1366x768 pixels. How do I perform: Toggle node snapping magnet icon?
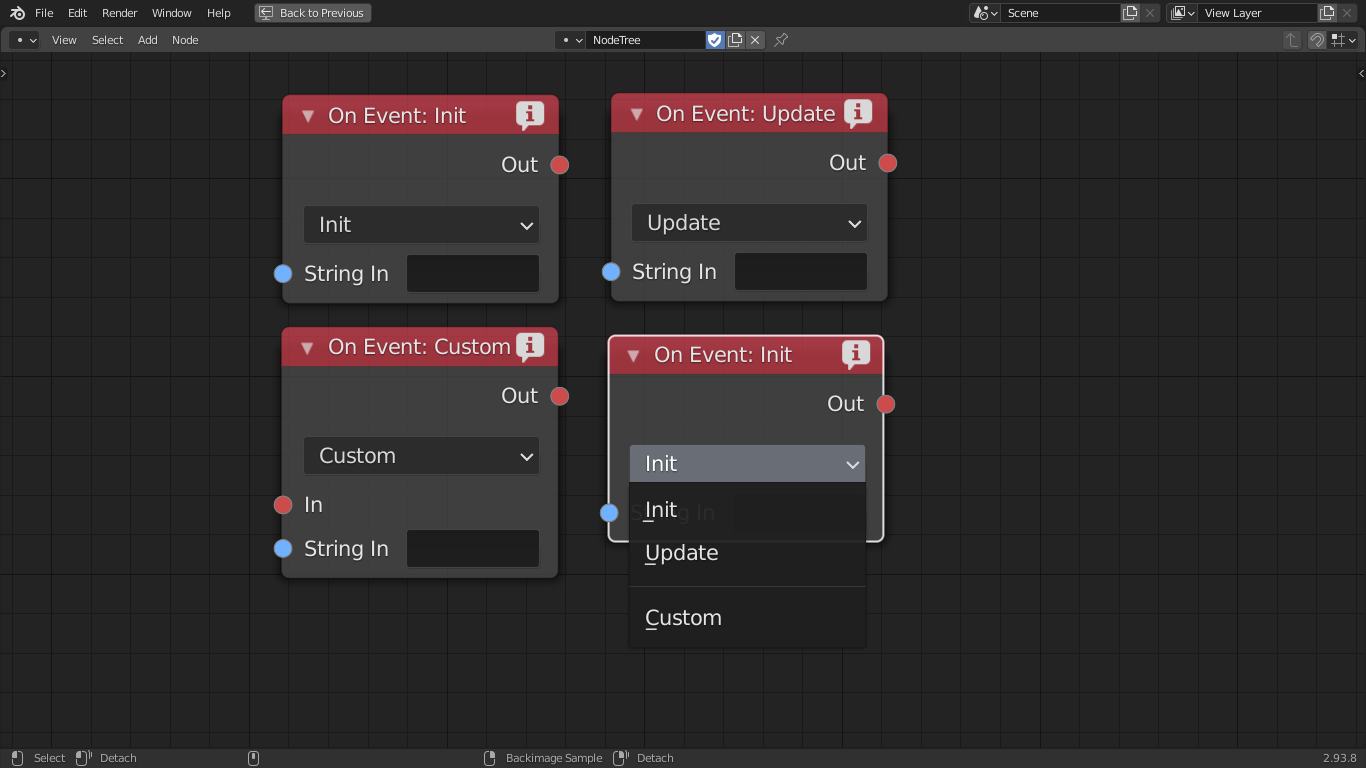point(1317,40)
